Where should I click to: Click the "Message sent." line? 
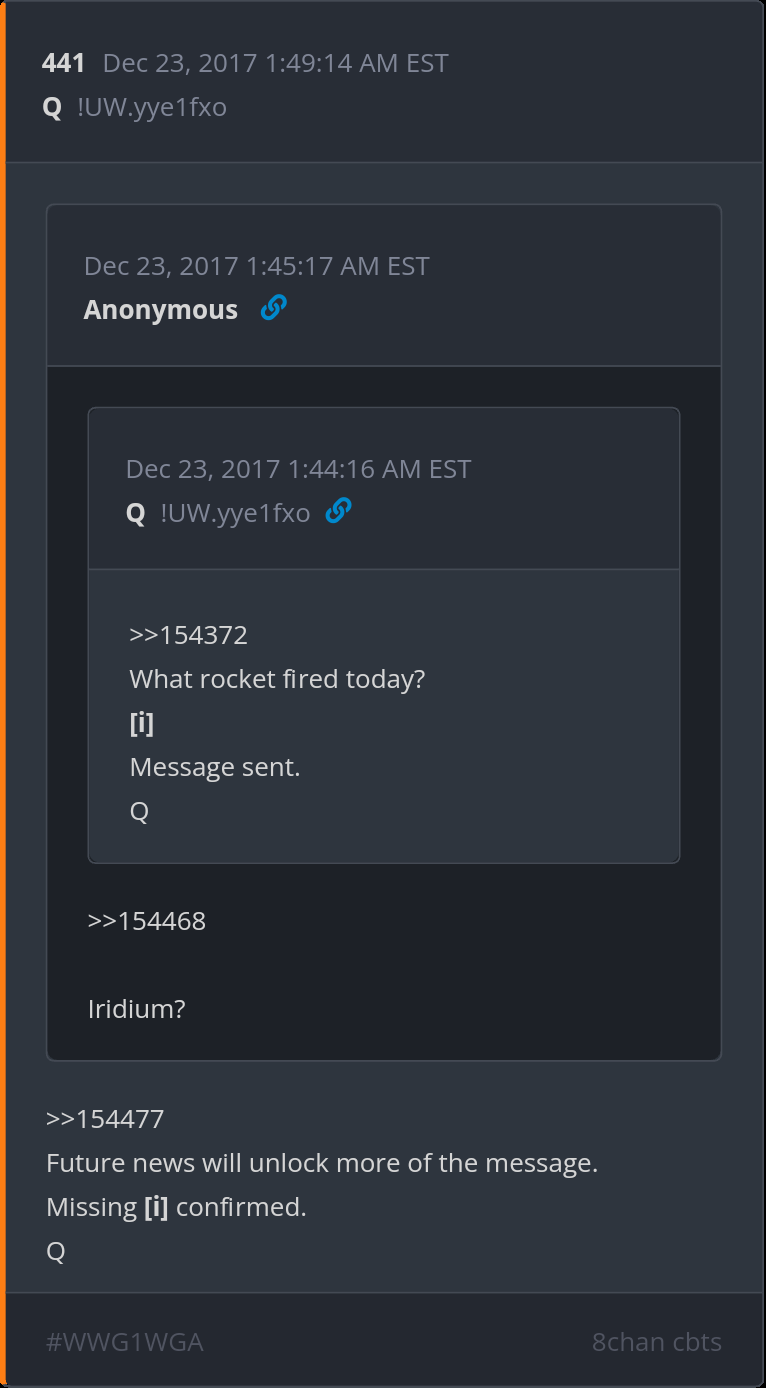click(215, 767)
